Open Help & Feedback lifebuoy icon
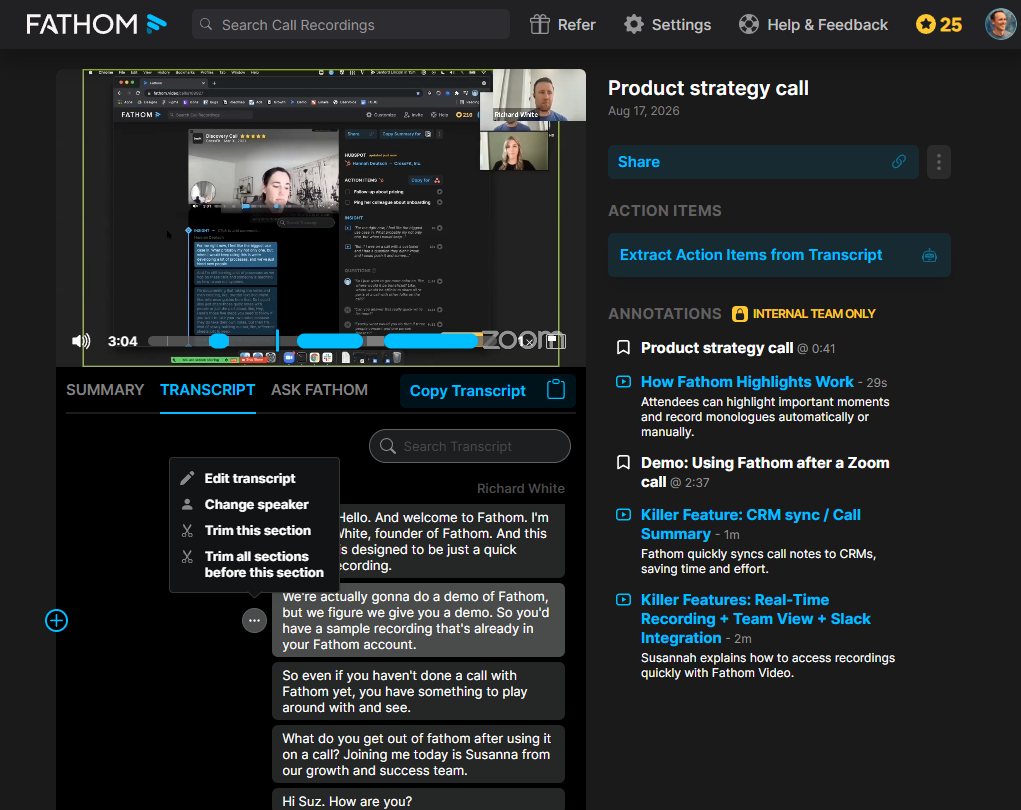This screenshot has height=810, width=1021. pyautogui.click(x=749, y=25)
